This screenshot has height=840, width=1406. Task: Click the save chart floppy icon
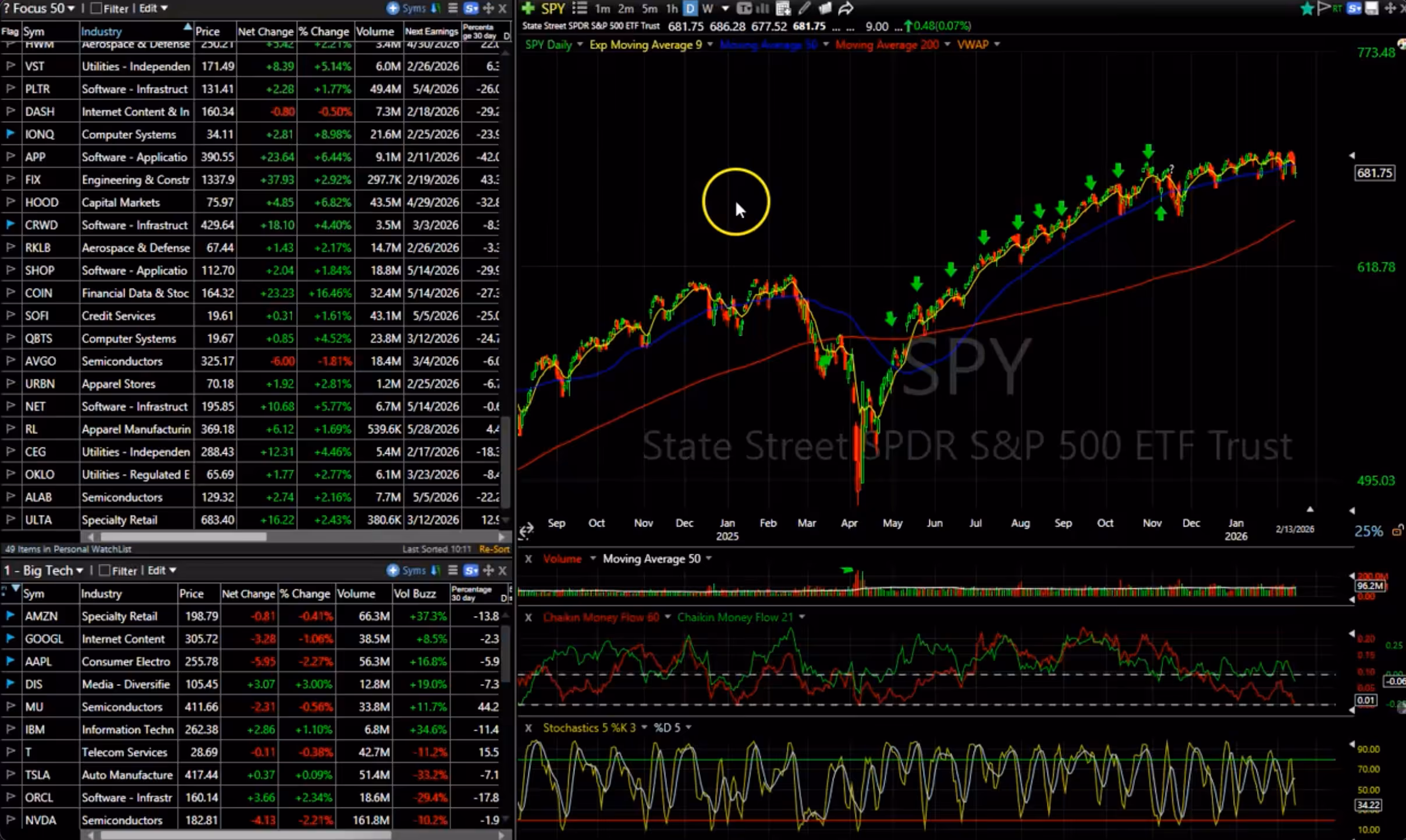(x=1372, y=8)
